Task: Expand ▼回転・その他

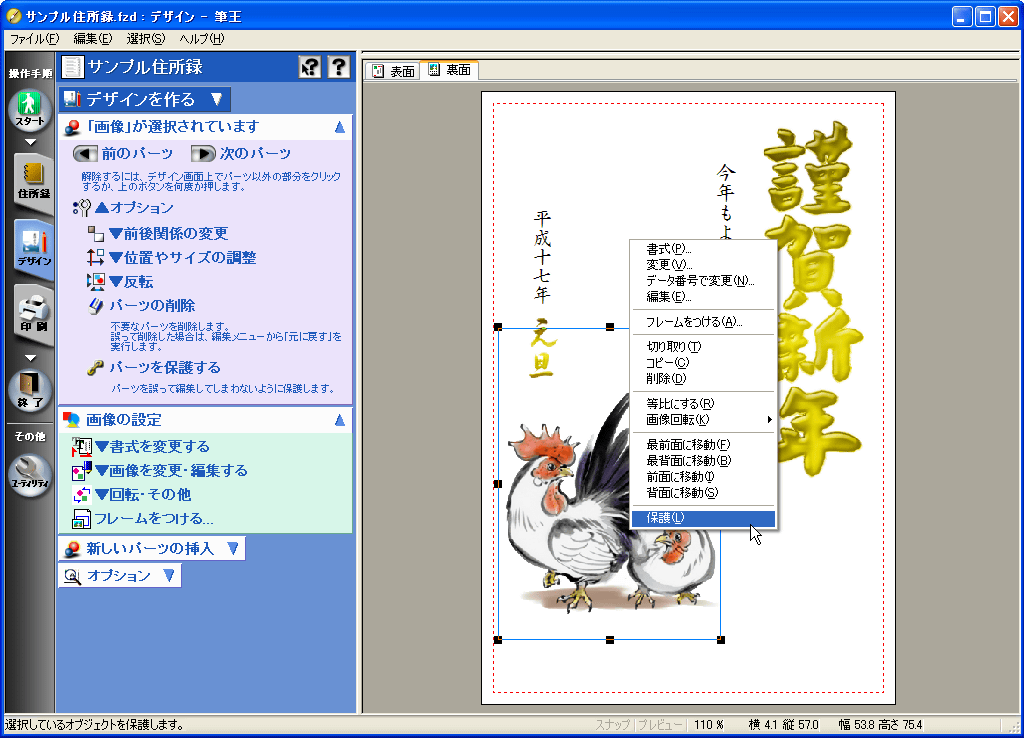Action: point(143,495)
